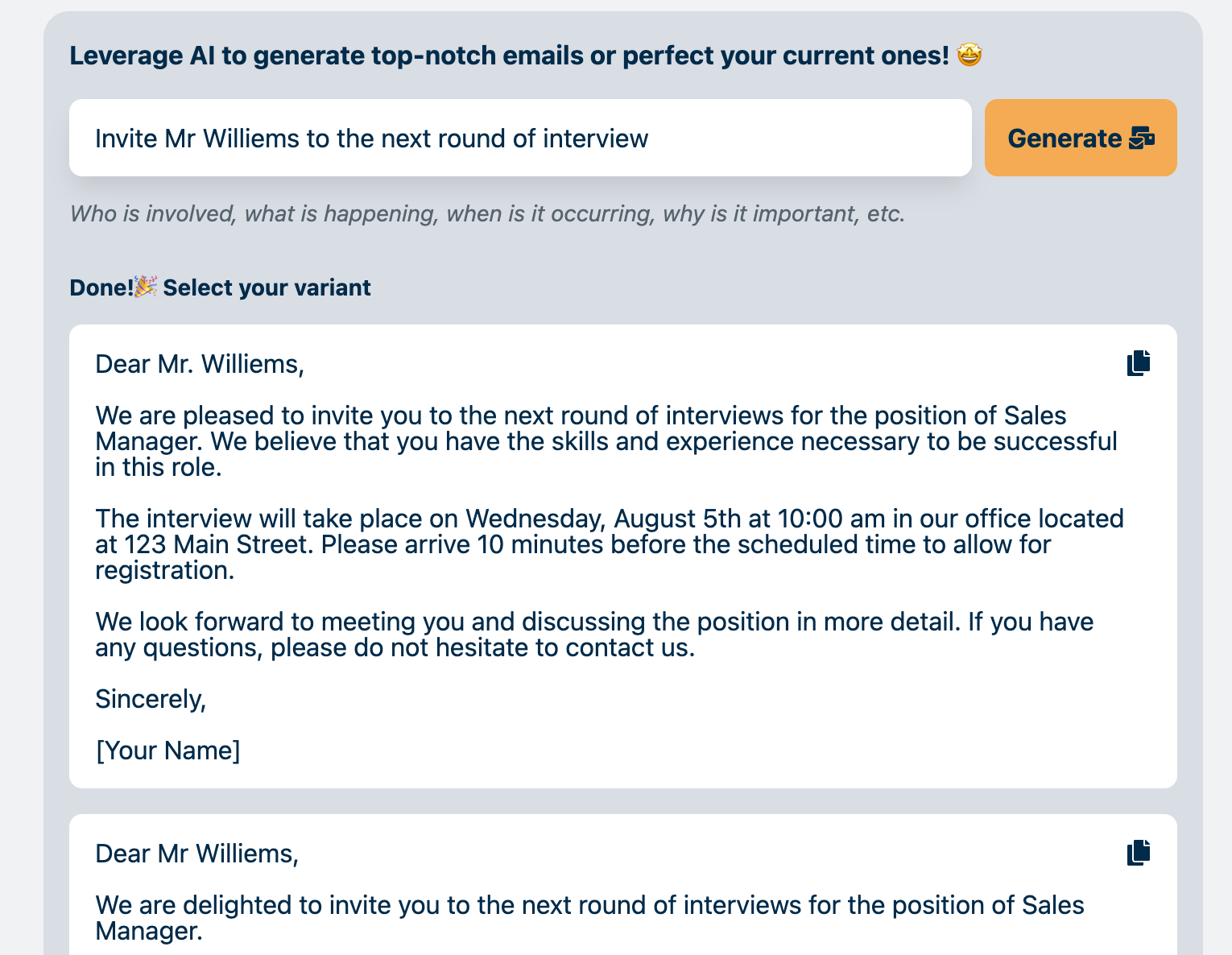
Task: Click the '[Your Name]' placeholder text
Action: pos(167,750)
